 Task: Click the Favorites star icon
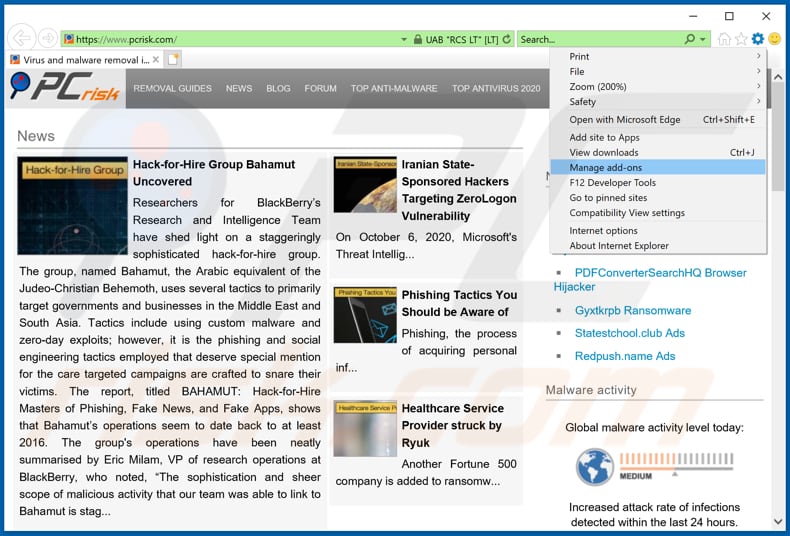click(741, 39)
